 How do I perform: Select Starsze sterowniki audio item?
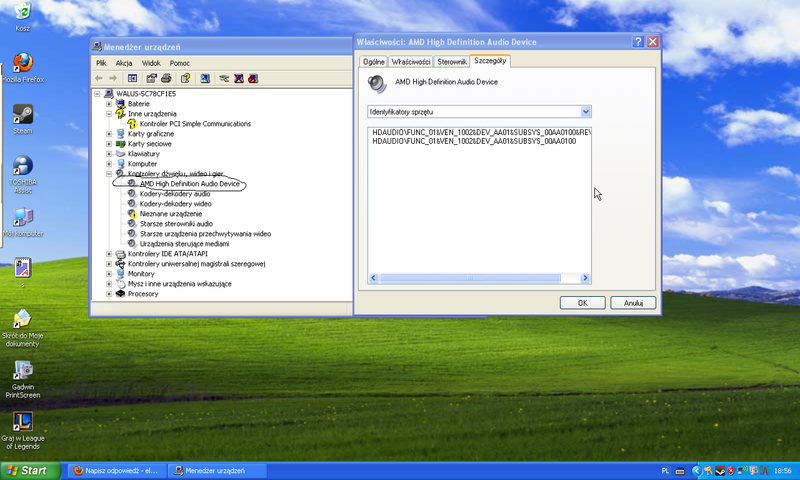click(x=176, y=223)
